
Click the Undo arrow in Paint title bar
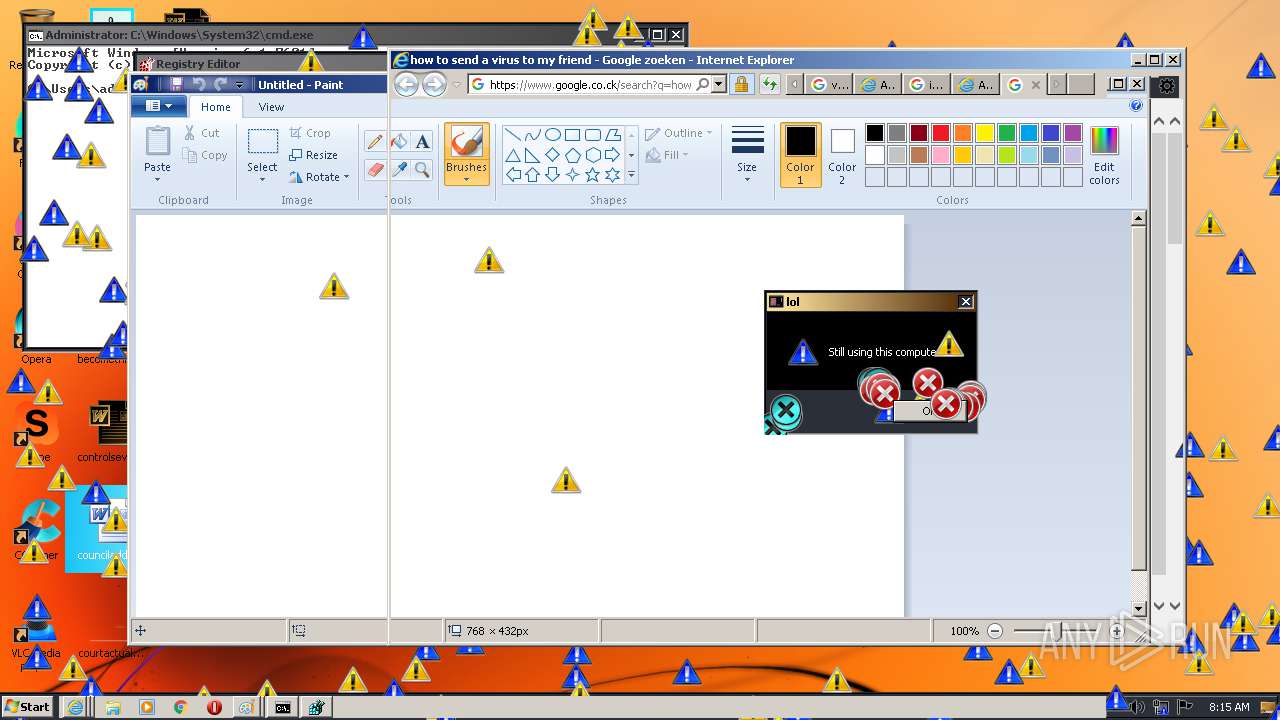pos(199,85)
